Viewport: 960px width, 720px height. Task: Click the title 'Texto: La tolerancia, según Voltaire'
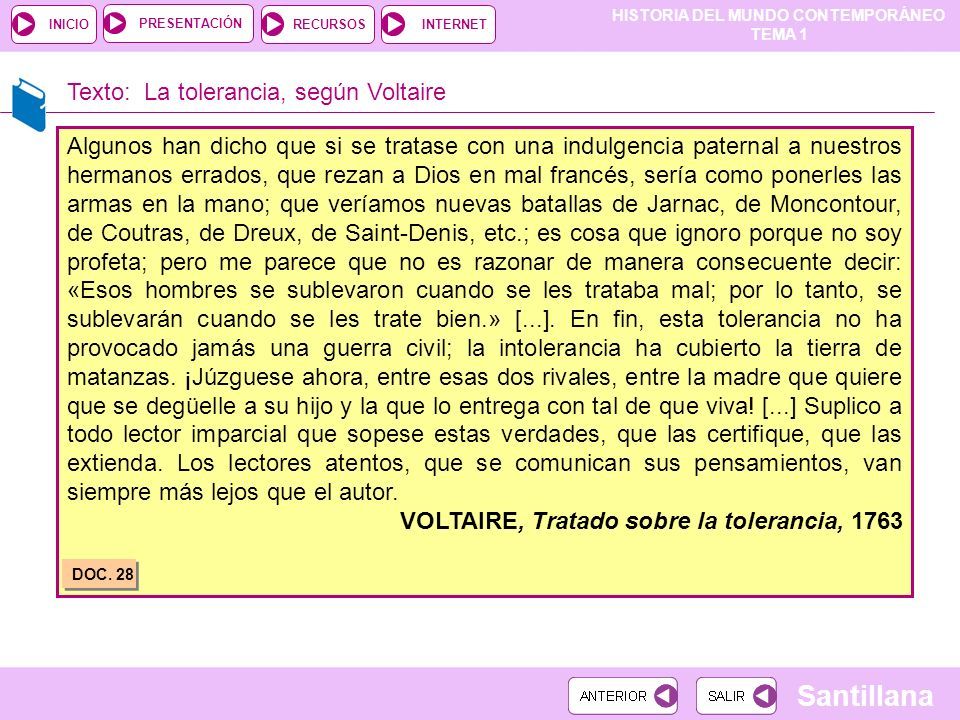pyautogui.click(x=257, y=92)
